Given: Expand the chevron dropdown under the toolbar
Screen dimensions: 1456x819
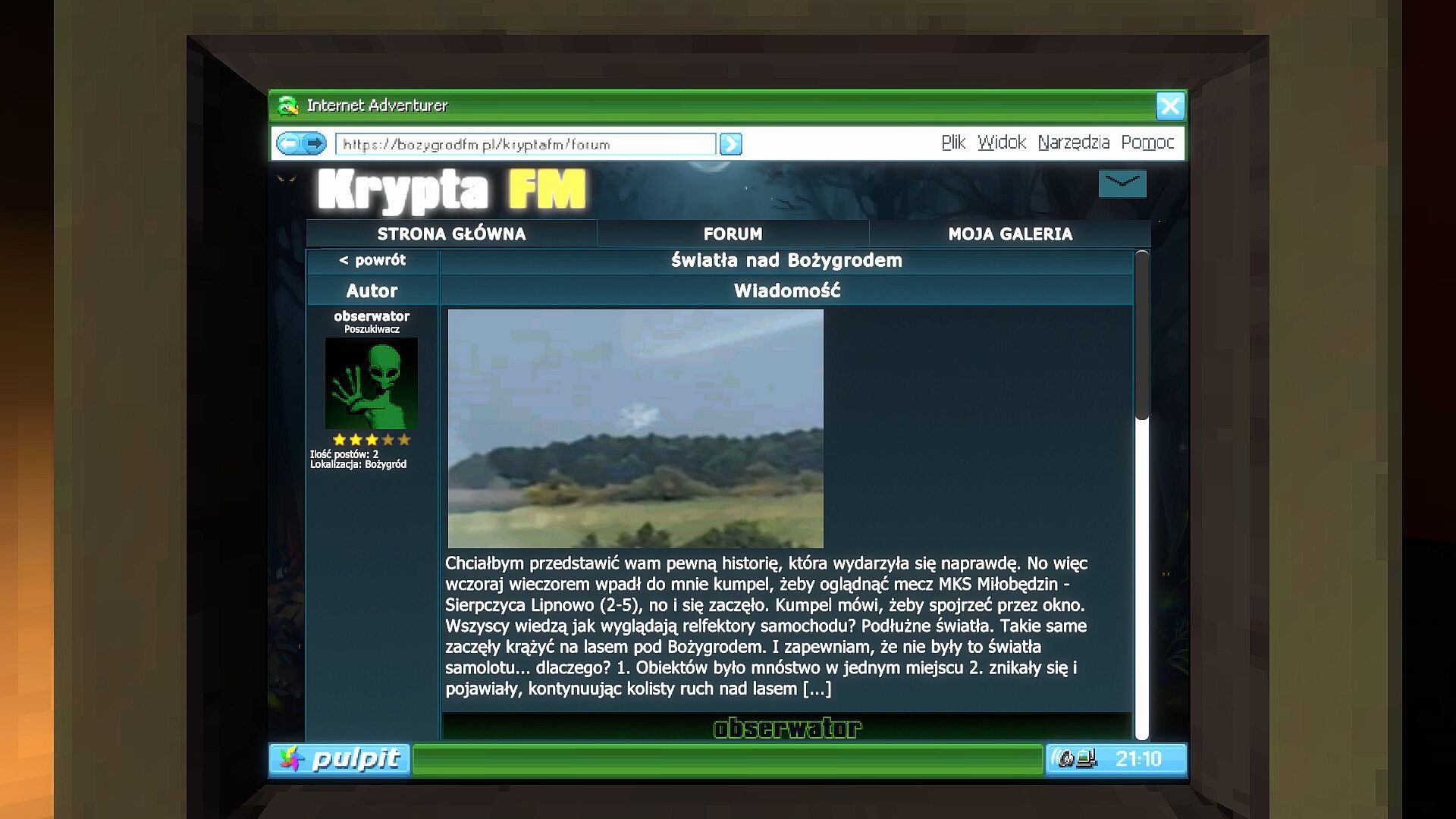Looking at the screenshot, I should click(1122, 184).
